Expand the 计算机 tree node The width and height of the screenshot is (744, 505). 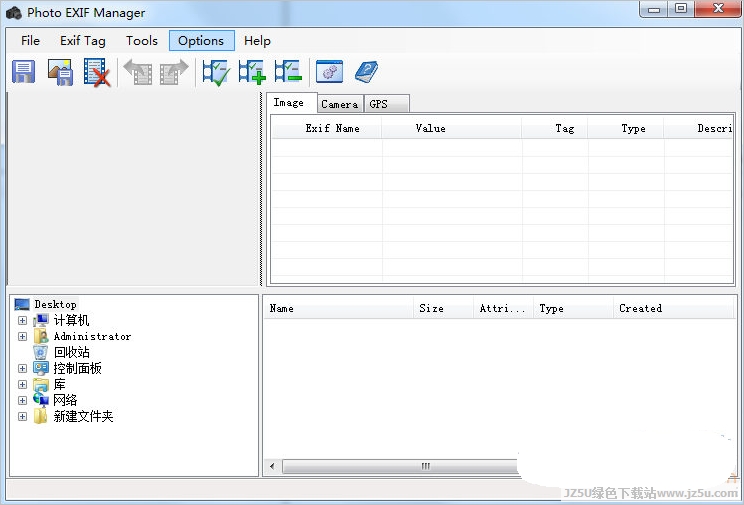pos(22,320)
